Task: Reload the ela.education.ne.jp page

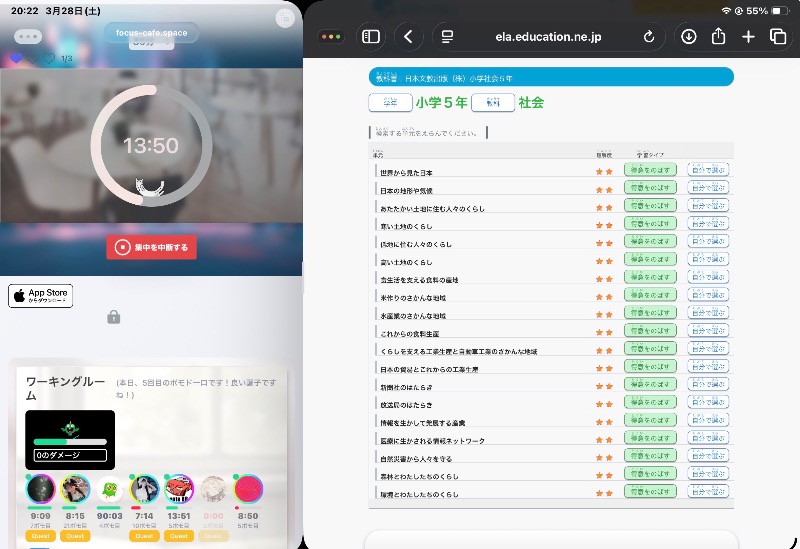Action: [x=648, y=37]
